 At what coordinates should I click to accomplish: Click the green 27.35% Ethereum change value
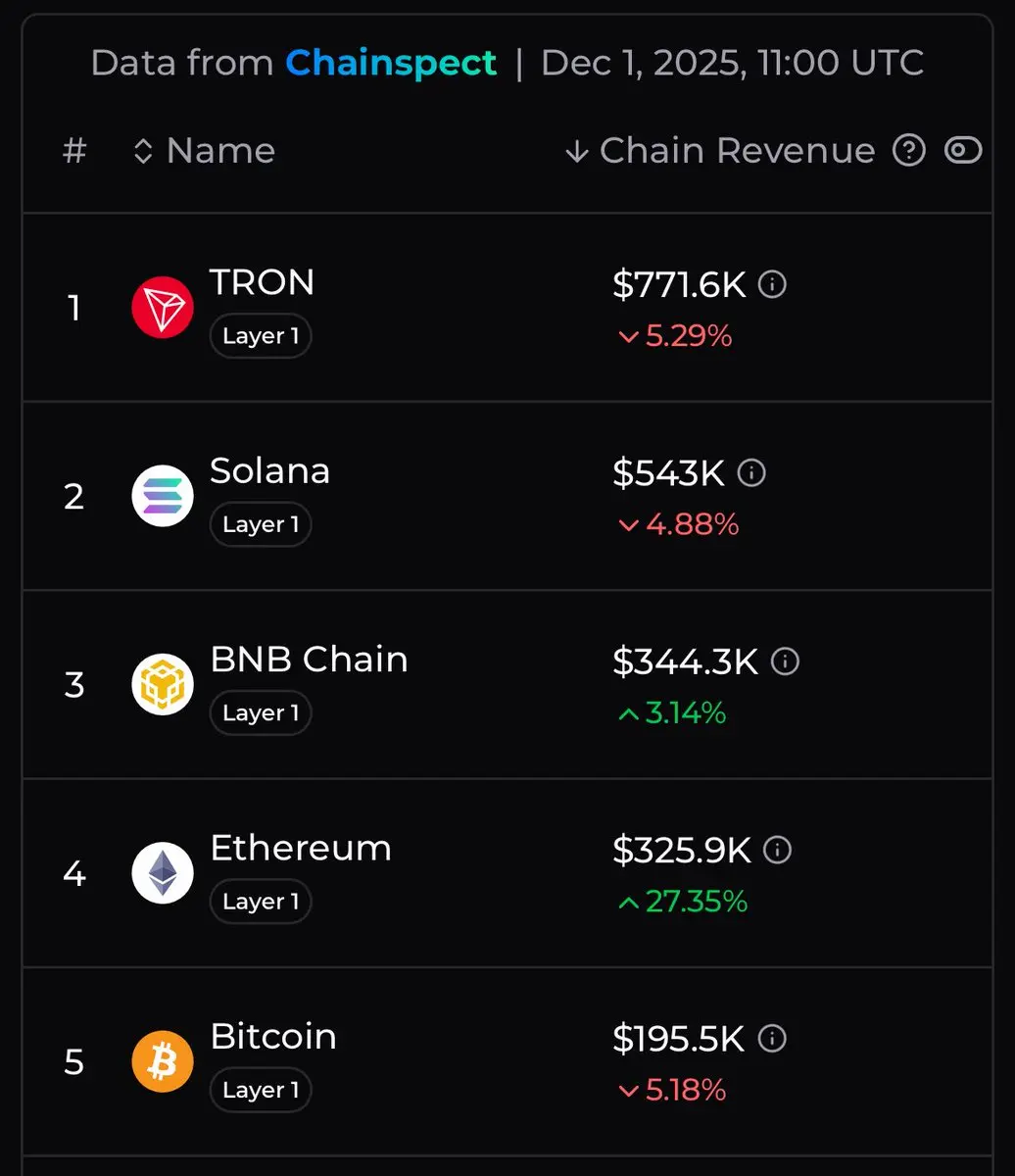click(x=696, y=902)
